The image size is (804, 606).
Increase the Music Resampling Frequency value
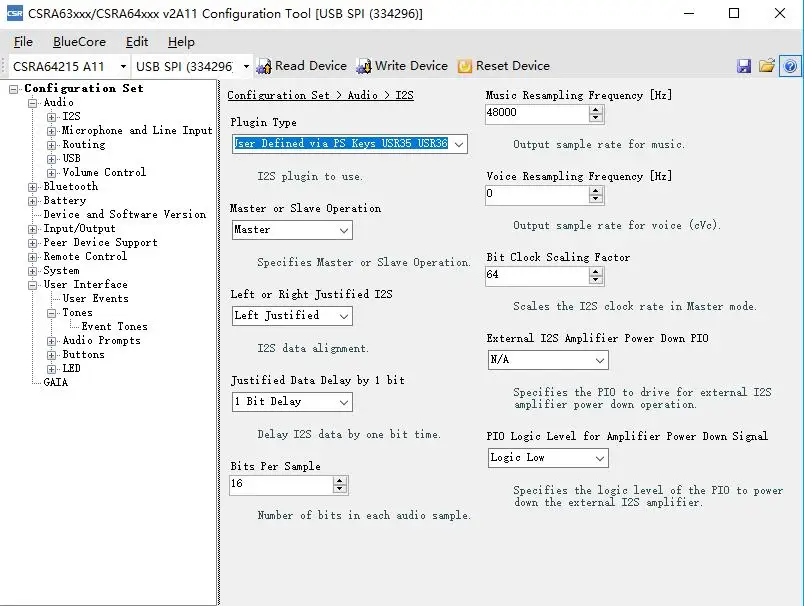click(595, 110)
